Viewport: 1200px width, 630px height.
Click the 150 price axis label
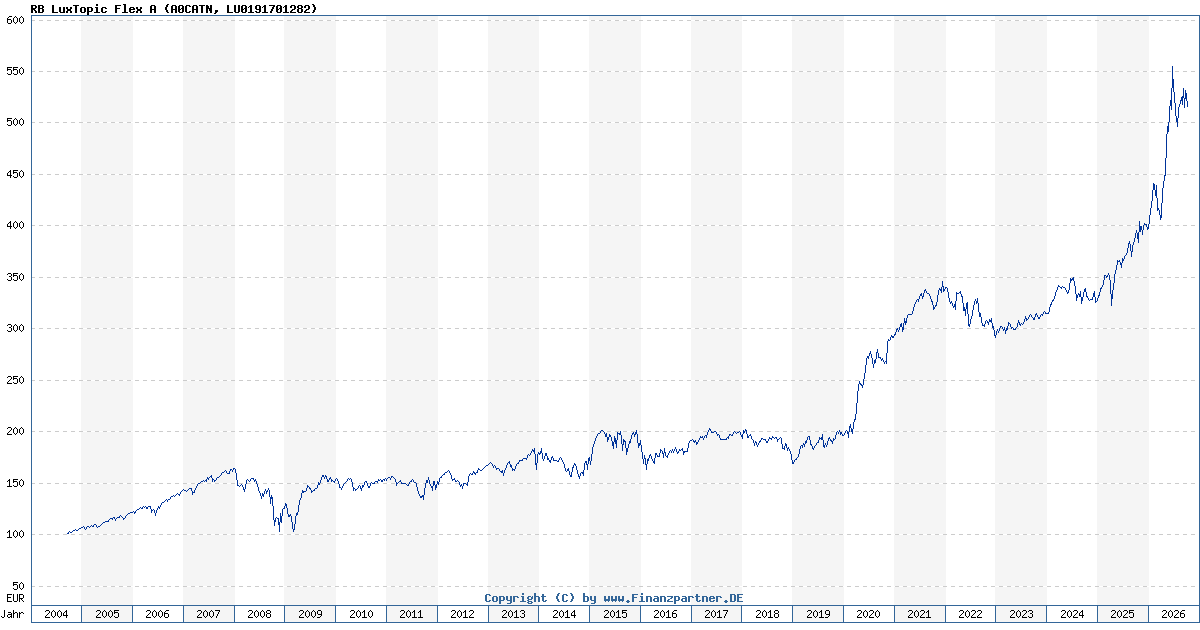[15, 483]
